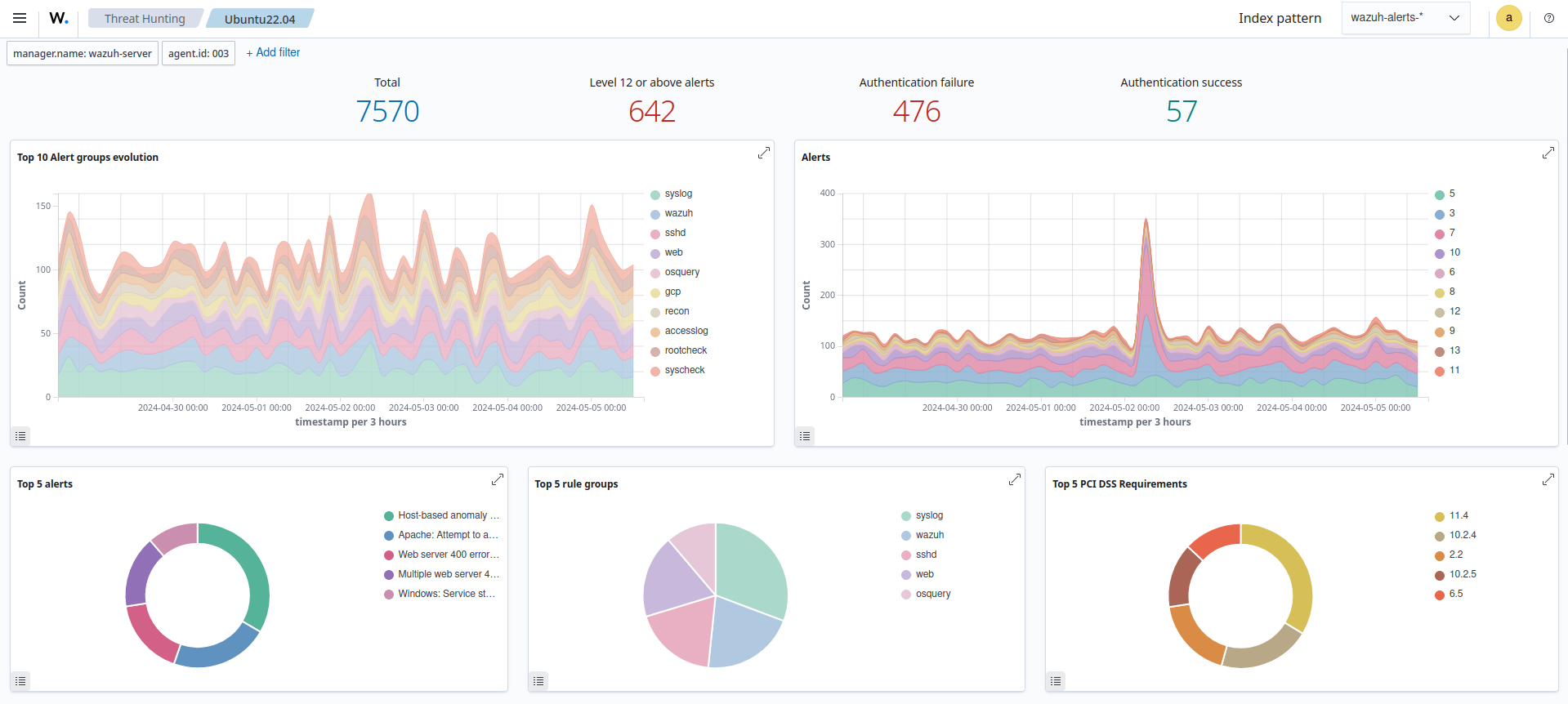
Task: Open the wazuh-alerts-* index pattern dropdown
Action: [1405, 18]
